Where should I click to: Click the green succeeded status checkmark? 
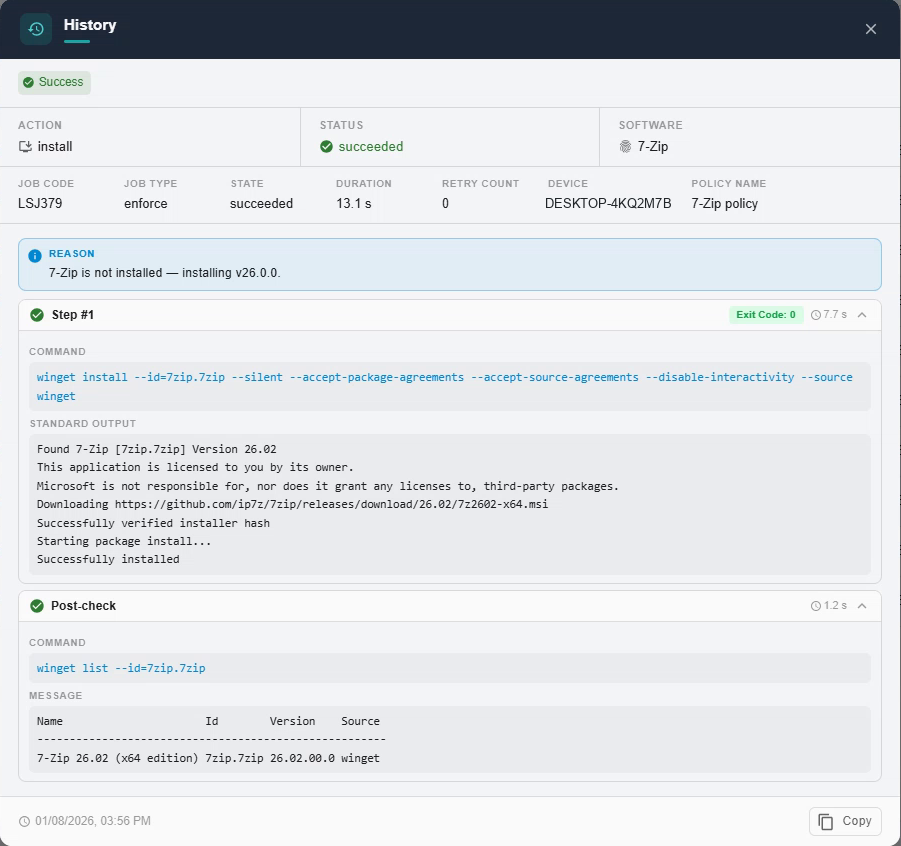click(x=326, y=147)
